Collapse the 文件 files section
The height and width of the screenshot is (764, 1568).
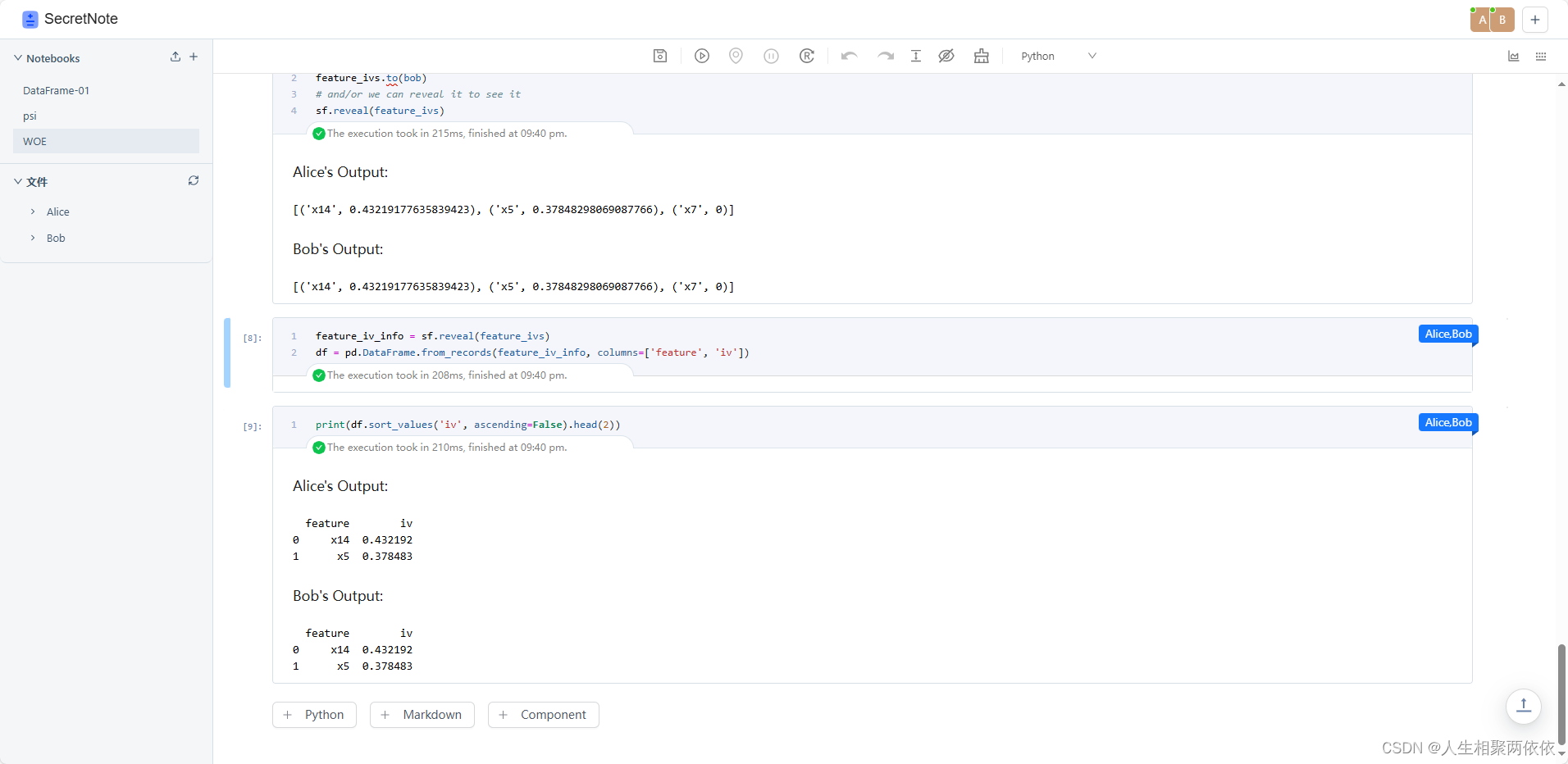coord(18,181)
